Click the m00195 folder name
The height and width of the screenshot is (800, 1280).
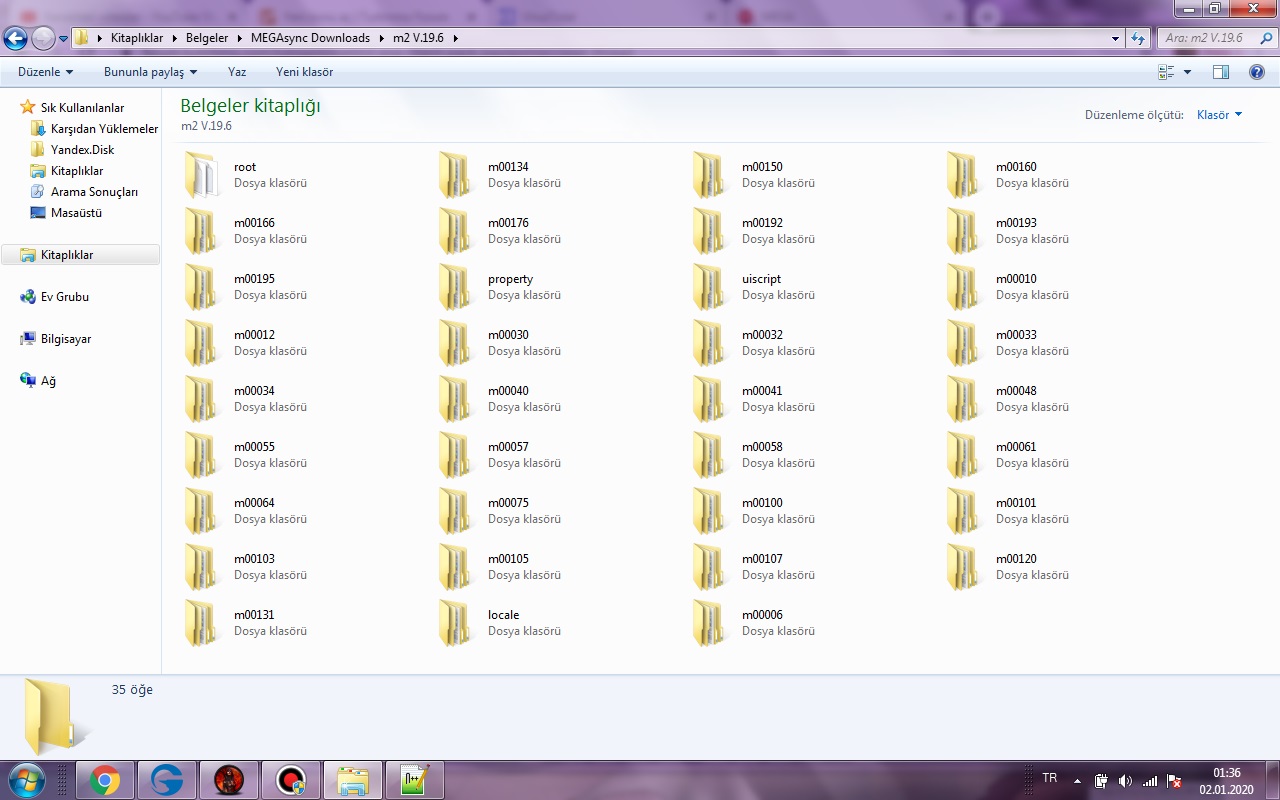point(254,279)
